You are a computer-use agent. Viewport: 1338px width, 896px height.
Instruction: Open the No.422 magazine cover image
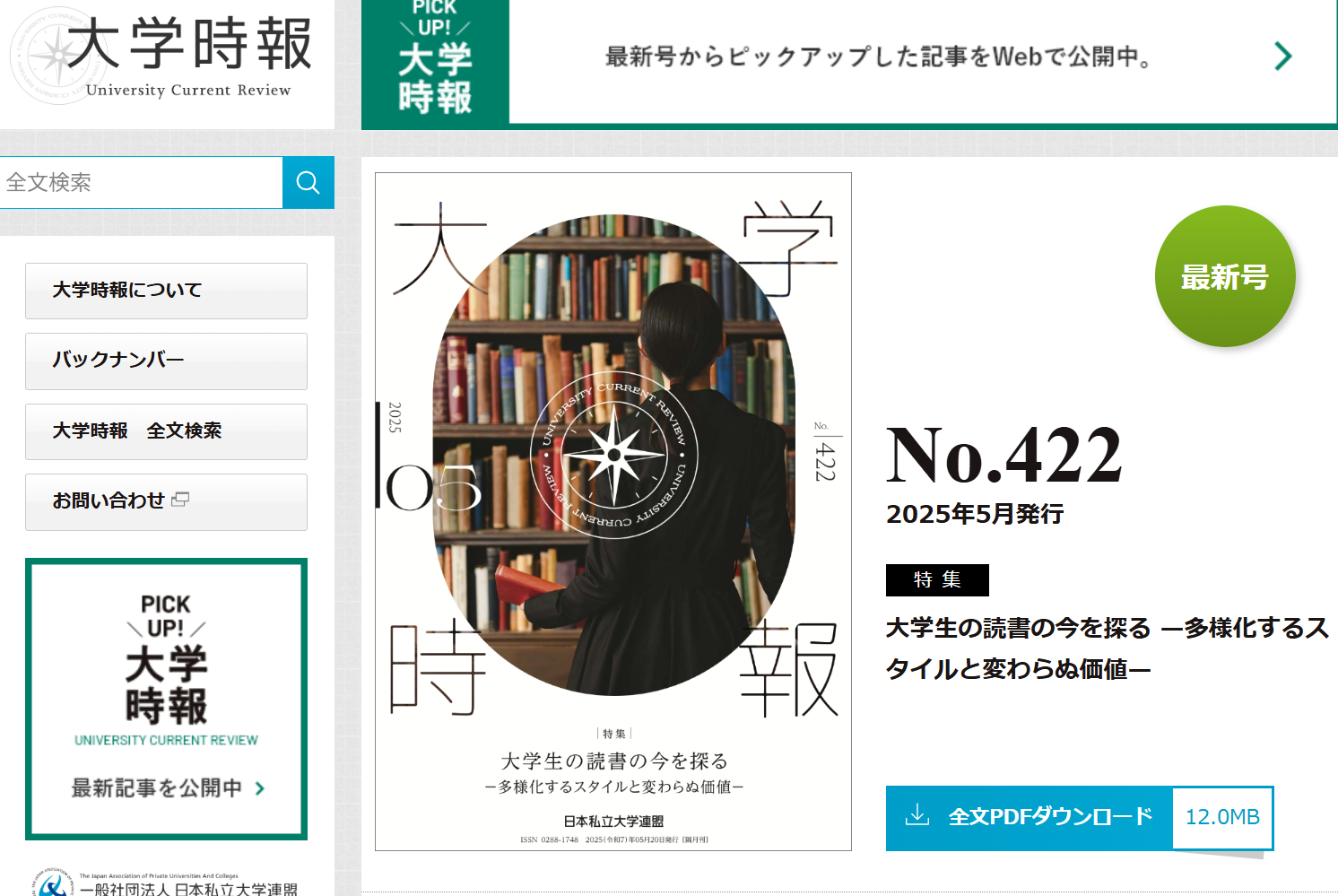tap(613, 511)
